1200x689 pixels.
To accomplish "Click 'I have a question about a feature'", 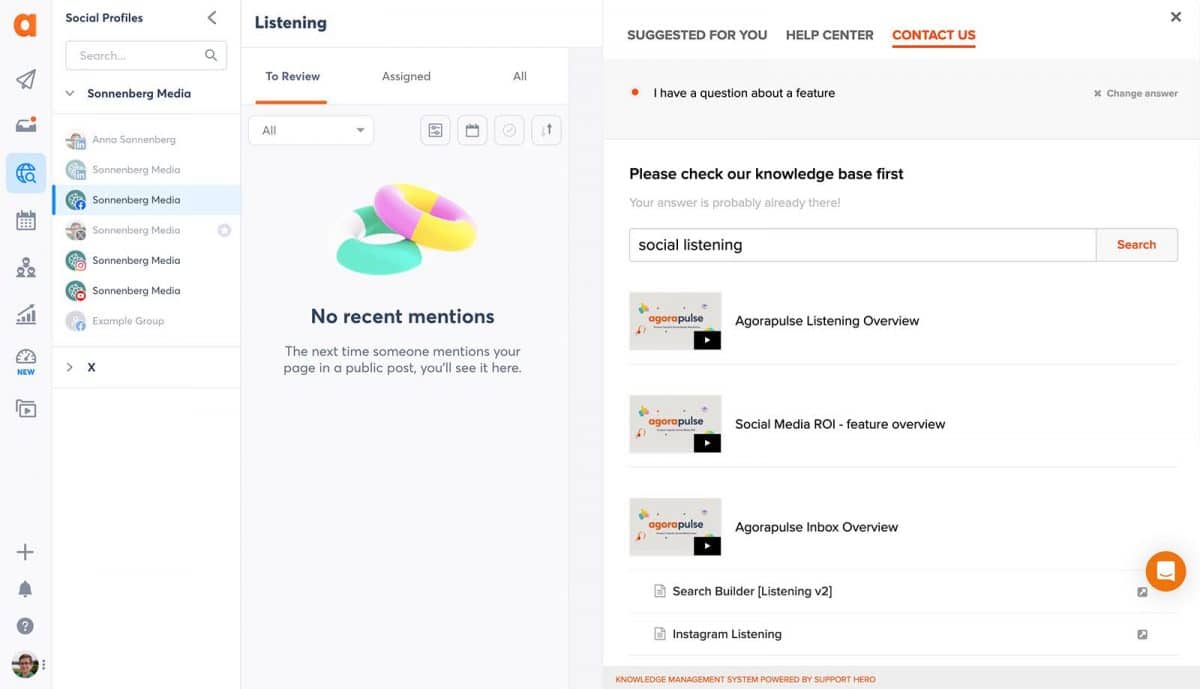I will (744, 93).
